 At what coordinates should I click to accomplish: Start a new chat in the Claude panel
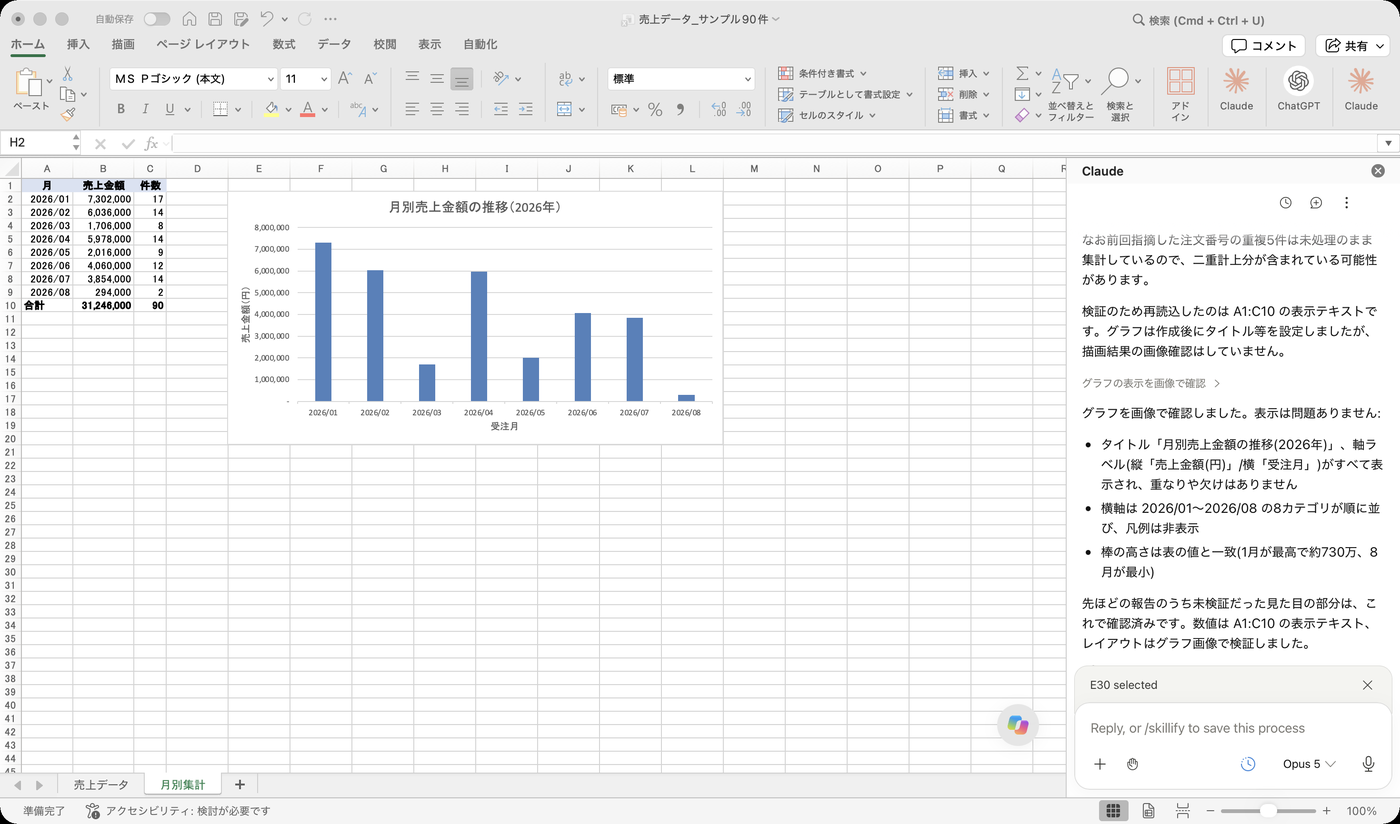click(x=1316, y=203)
